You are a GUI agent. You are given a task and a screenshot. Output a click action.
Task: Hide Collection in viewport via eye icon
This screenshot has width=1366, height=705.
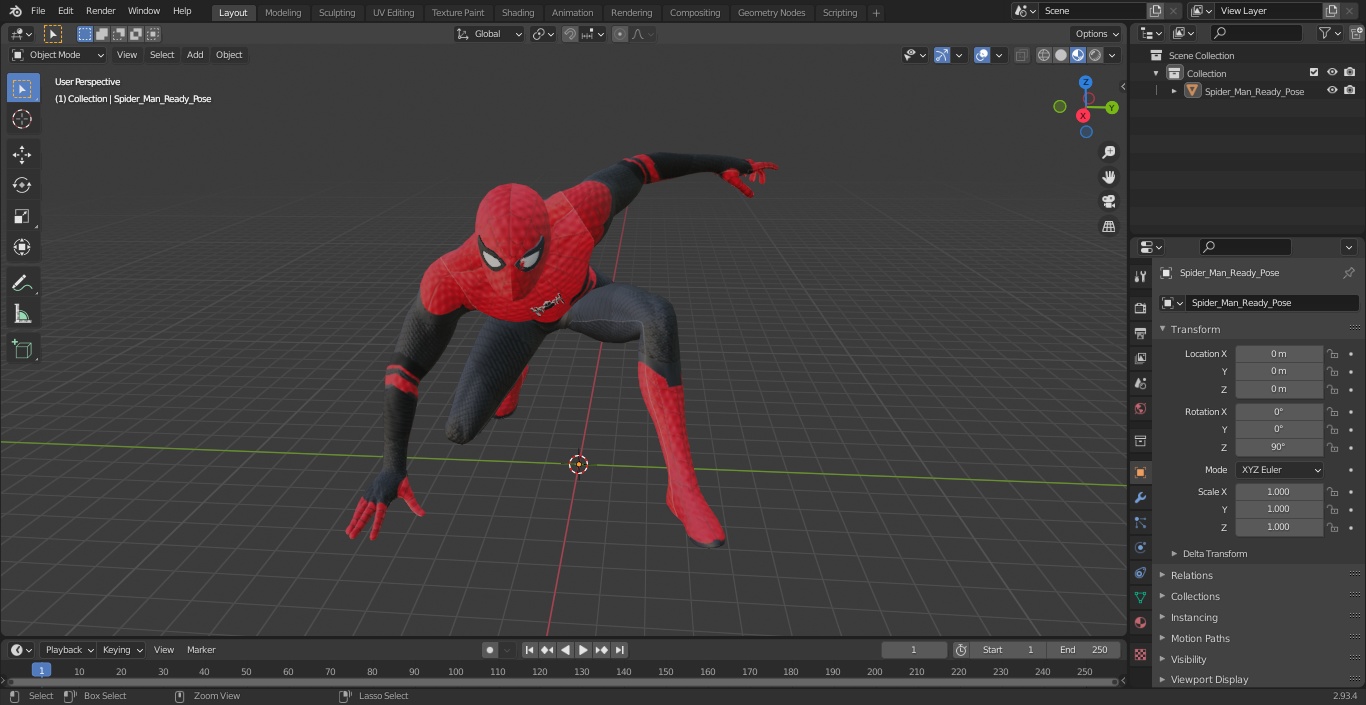click(1332, 73)
